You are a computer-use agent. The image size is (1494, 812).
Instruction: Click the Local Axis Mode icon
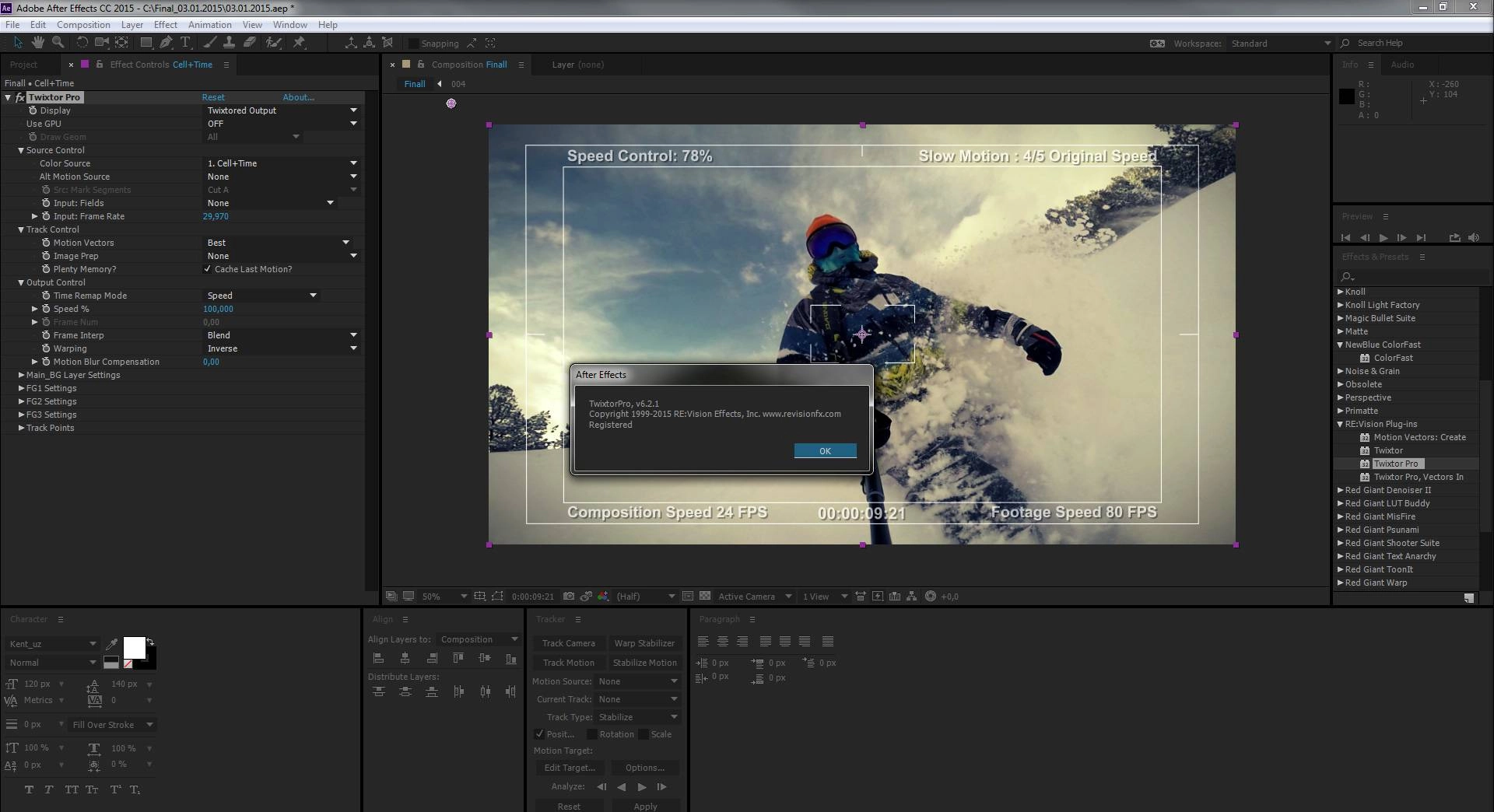(351, 43)
